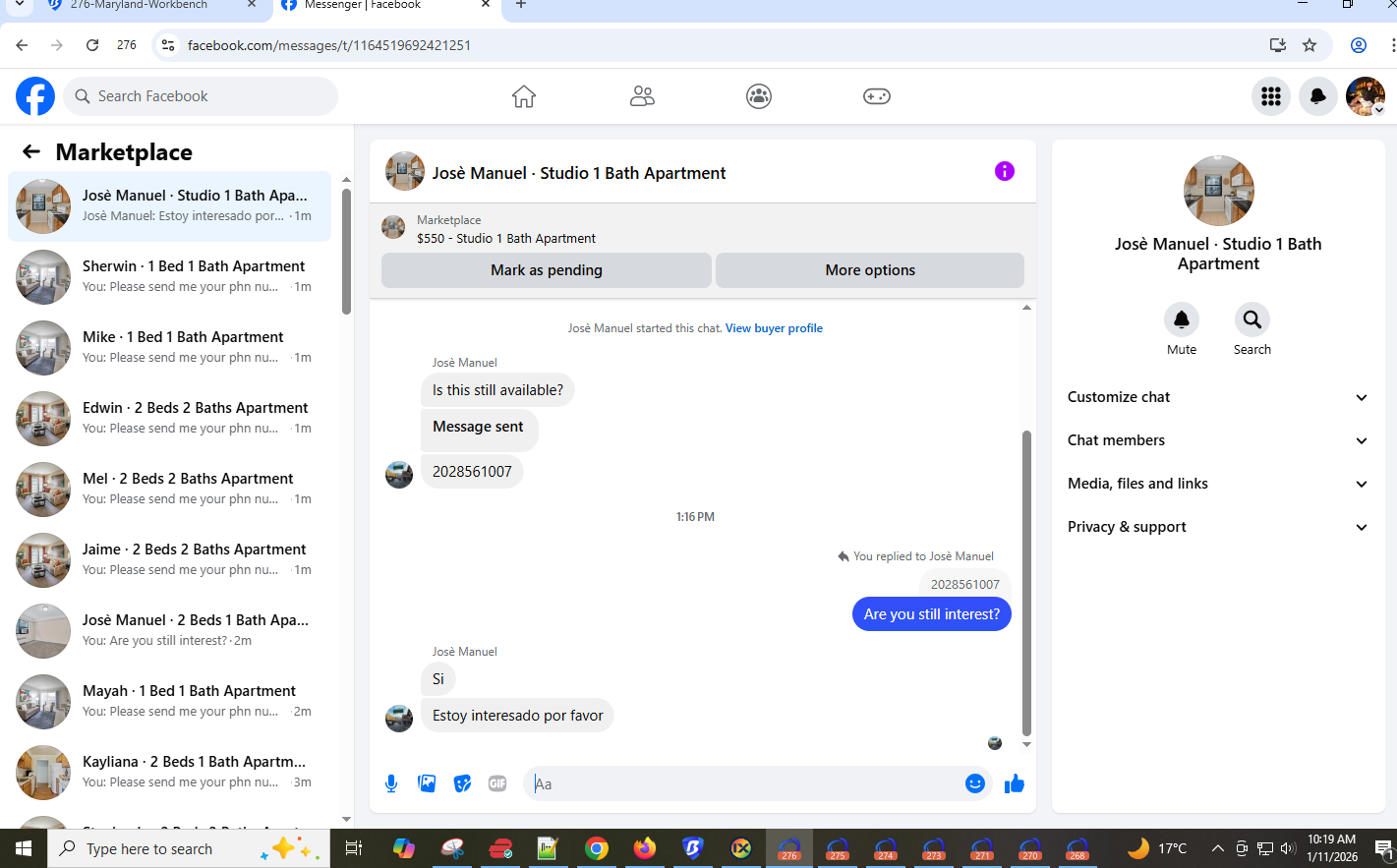1397x868 pixels.
Task: Open the account profile picture menu
Action: tap(1366, 96)
